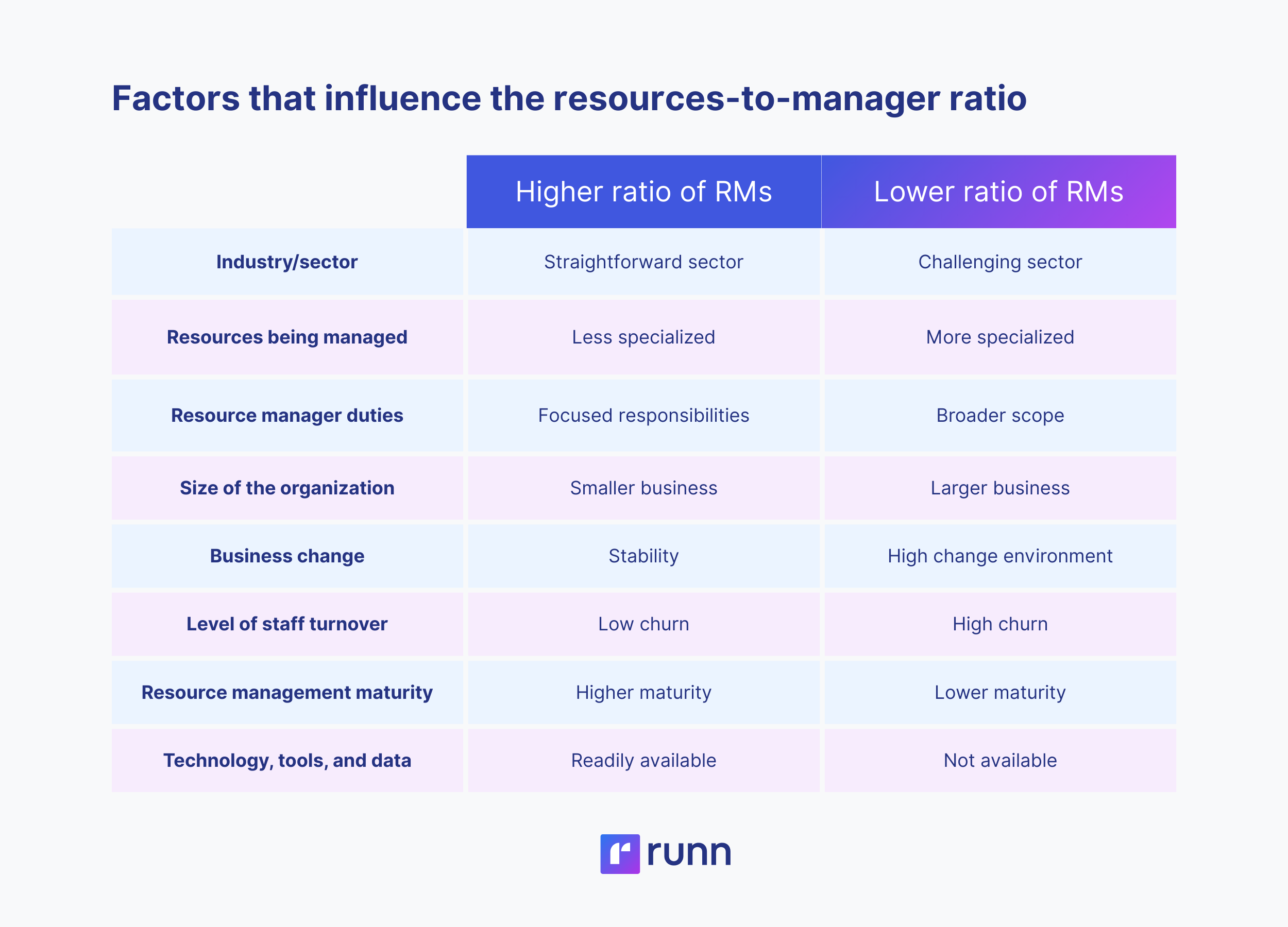This screenshot has height=927, width=1288.
Task: Click the Resource management maturity label
Action: (x=287, y=693)
